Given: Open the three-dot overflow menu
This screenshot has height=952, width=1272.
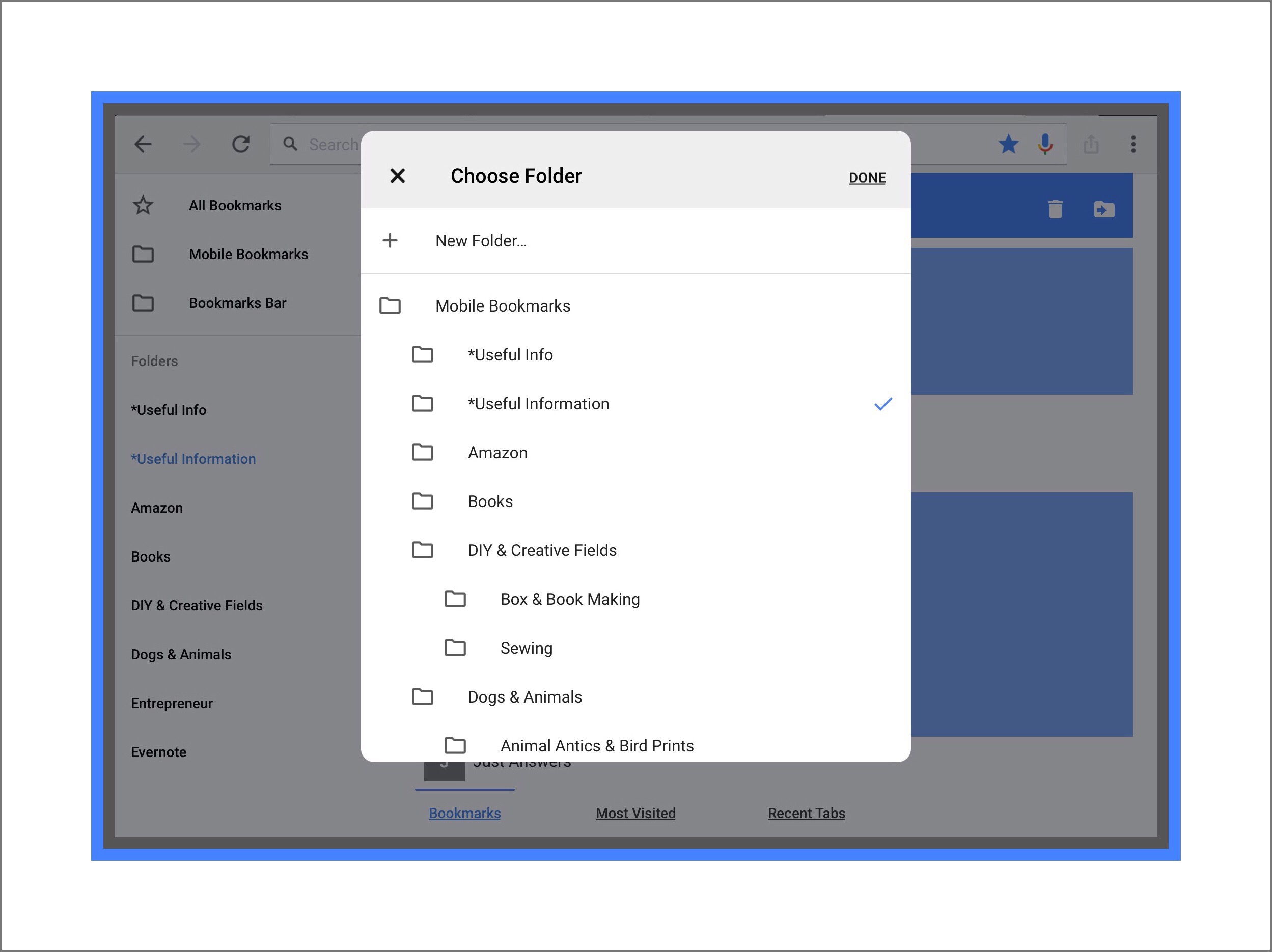Looking at the screenshot, I should tap(1133, 144).
